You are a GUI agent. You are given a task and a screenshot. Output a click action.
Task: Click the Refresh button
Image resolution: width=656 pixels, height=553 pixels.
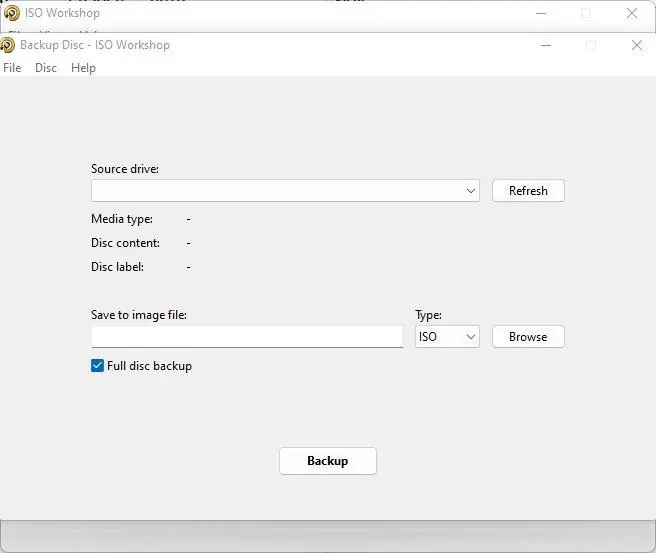click(528, 191)
